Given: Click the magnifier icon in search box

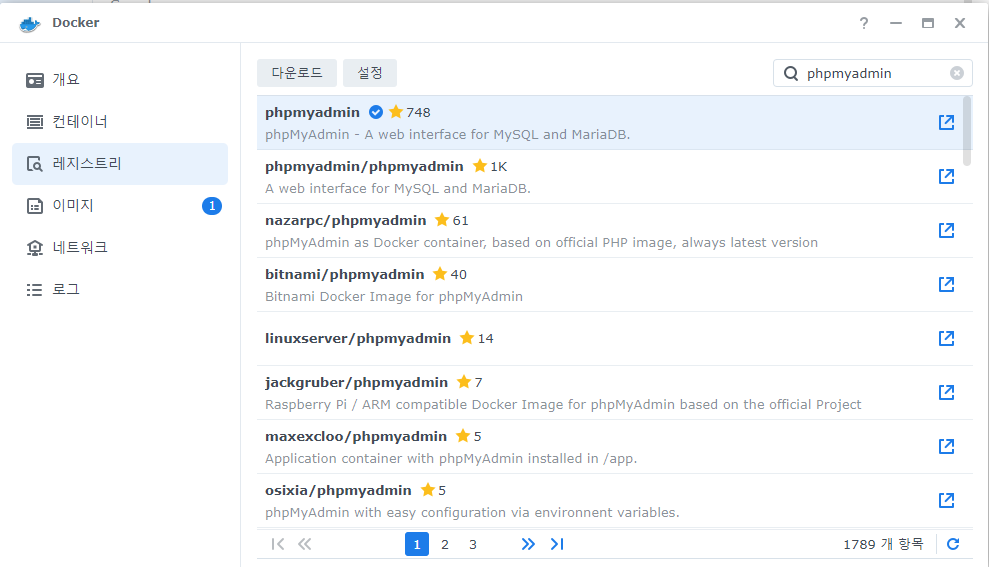Looking at the screenshot, I should [x=791, y=74].
